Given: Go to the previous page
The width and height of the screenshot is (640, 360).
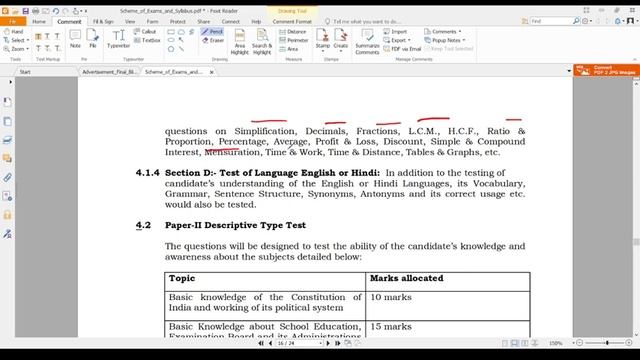Looking at the screenshot, I should (270, 343).
